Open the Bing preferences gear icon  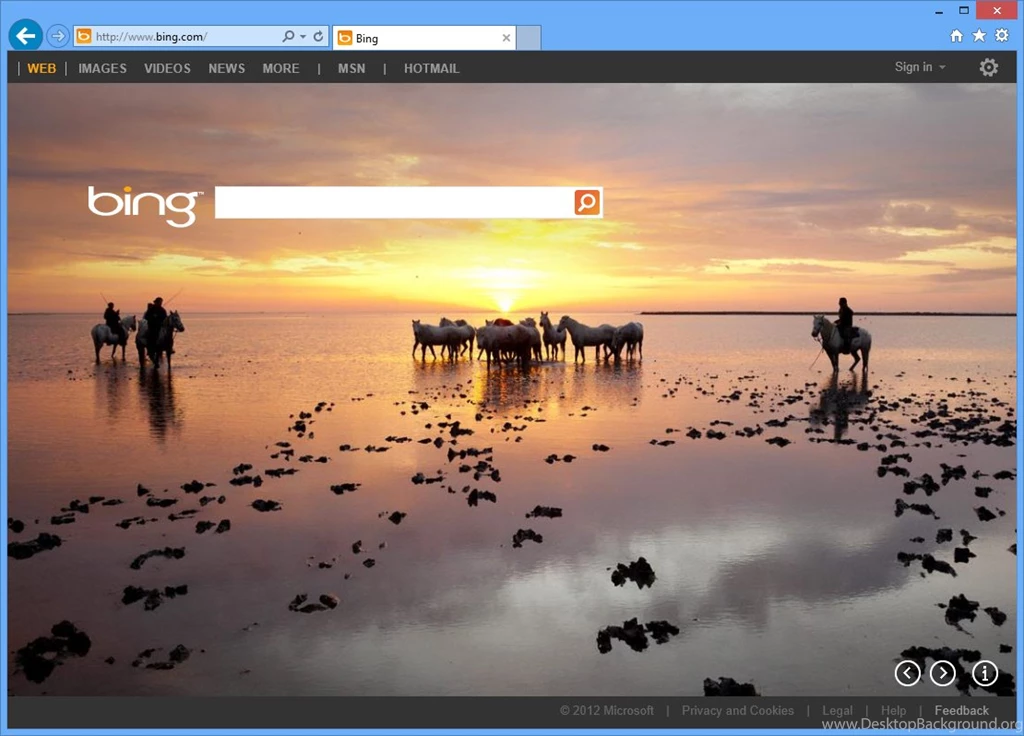988,67
